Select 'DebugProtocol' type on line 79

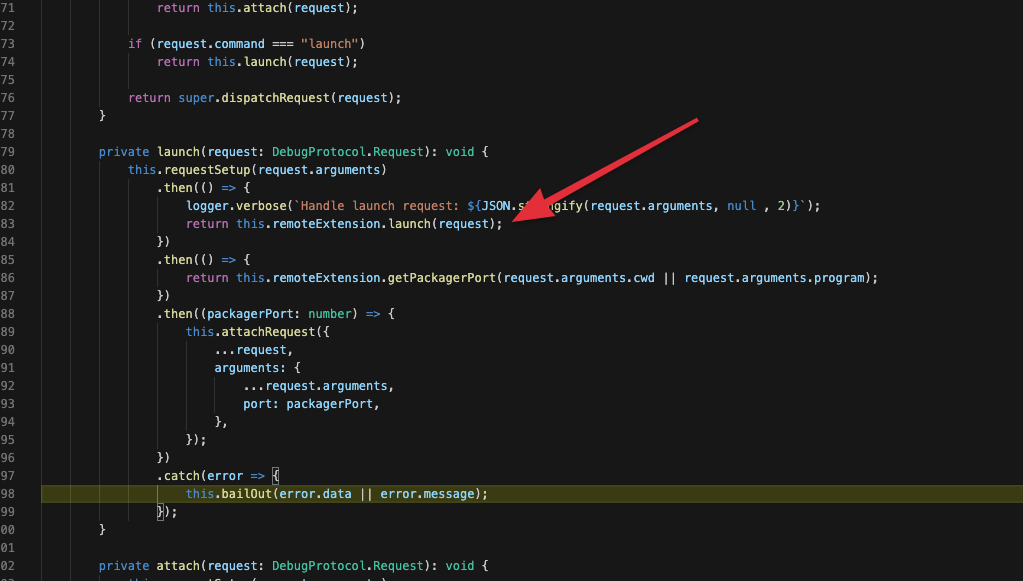pyautogui.click(x=319, y=152)
